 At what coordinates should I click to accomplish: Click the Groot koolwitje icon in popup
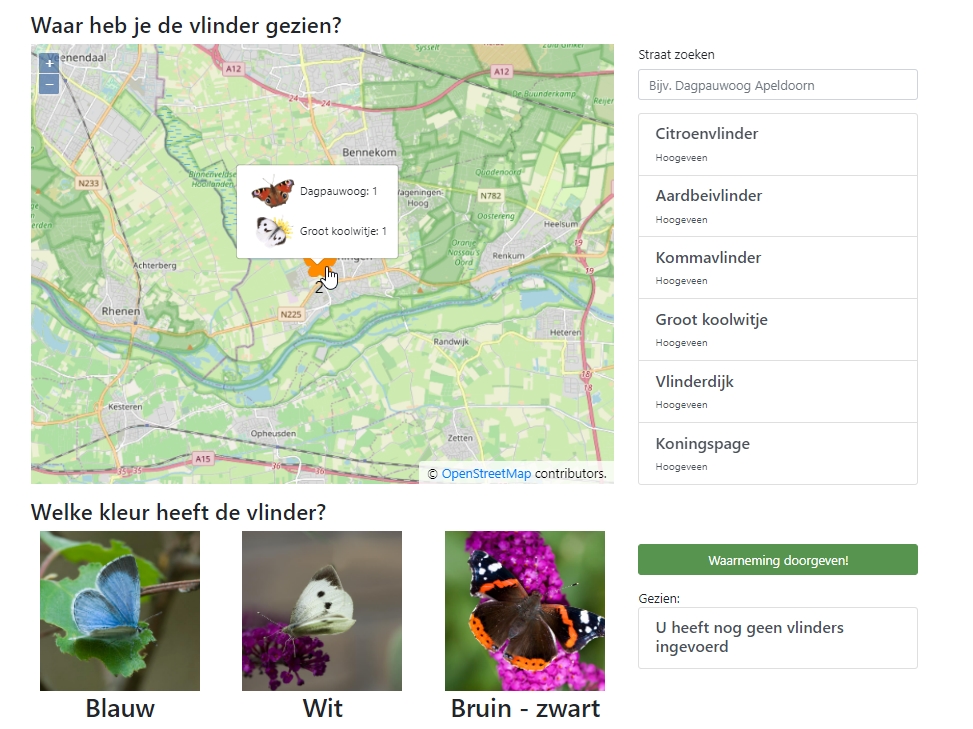click(274, 231)
